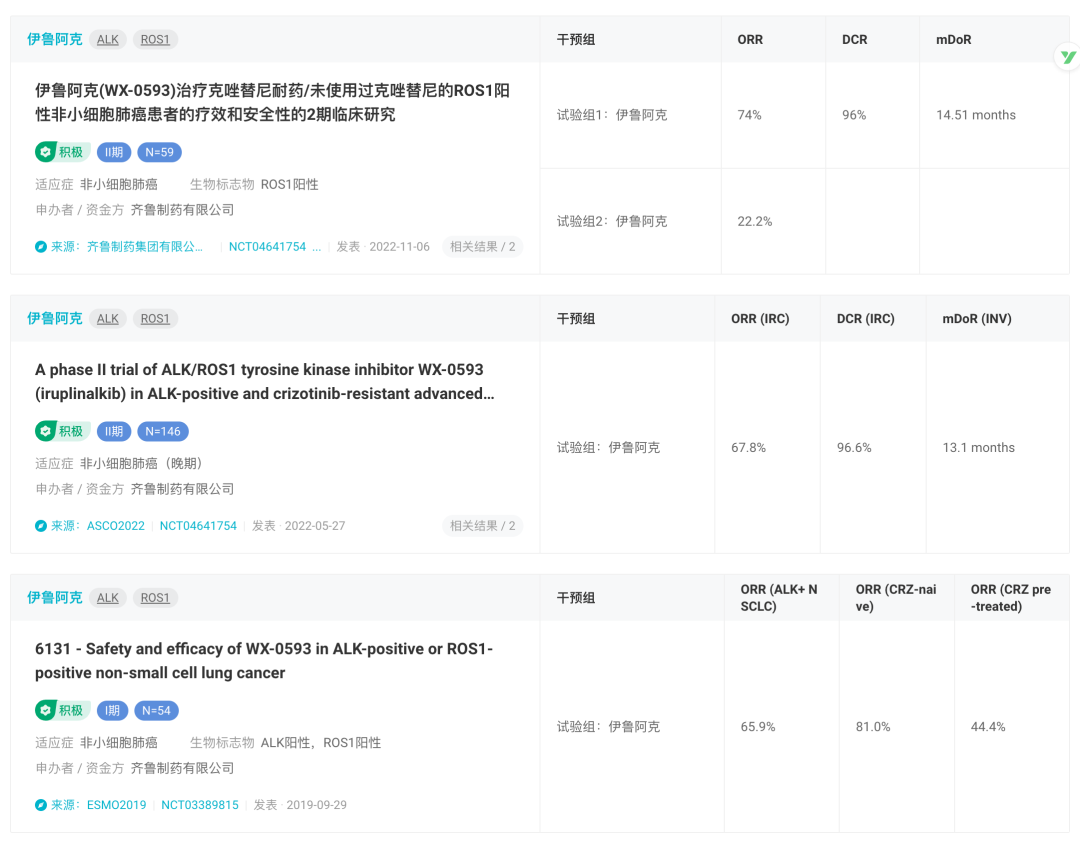The image size is (1080, 843).
Task: Click the ORR (CRZ pre-treated) column header
Action: [x=1011, y=598]
